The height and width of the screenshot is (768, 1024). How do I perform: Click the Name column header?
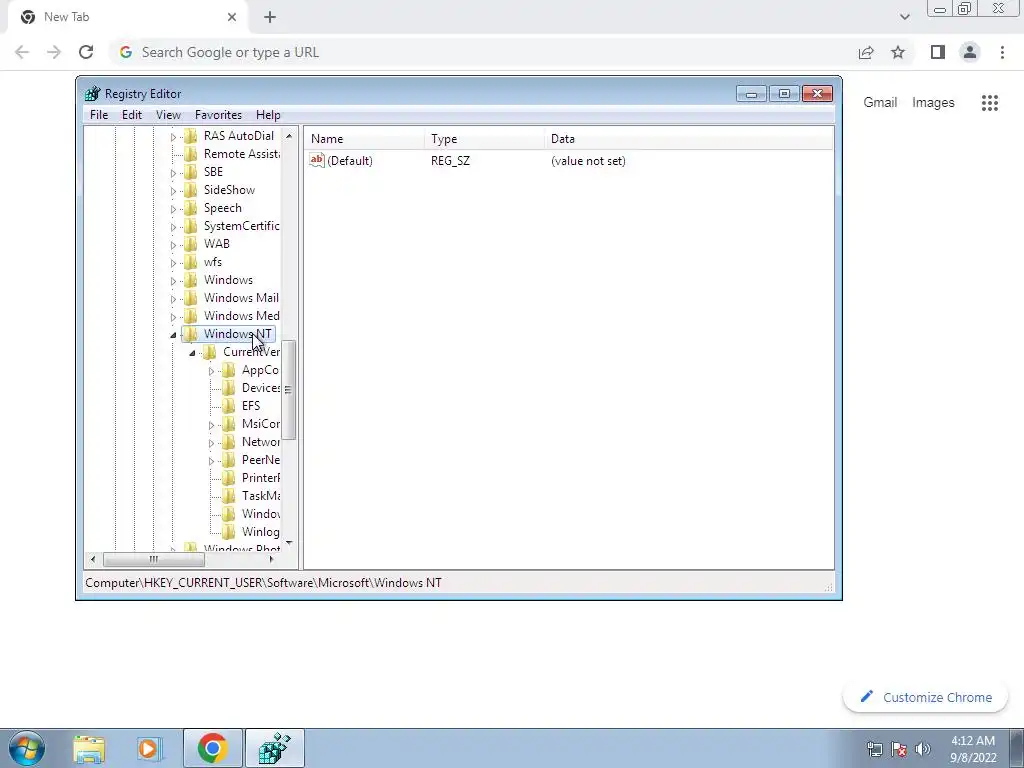pyautogui.click(x=364, y=139)
